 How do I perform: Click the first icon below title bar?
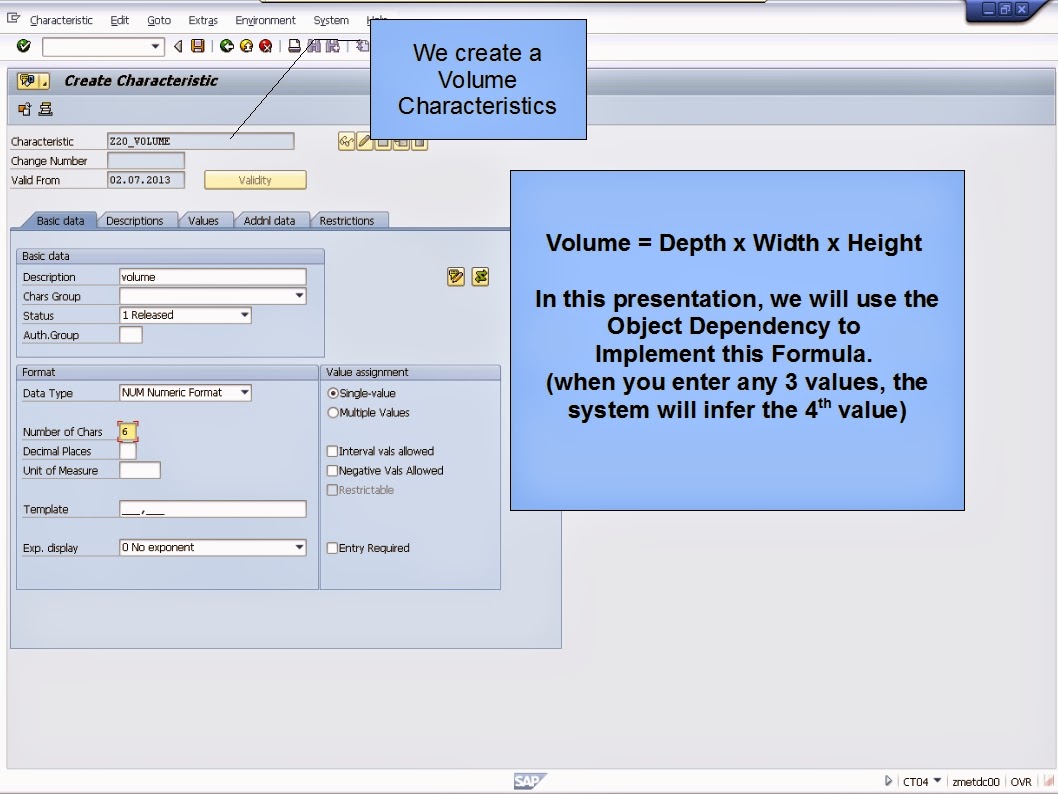coord(25,109)
